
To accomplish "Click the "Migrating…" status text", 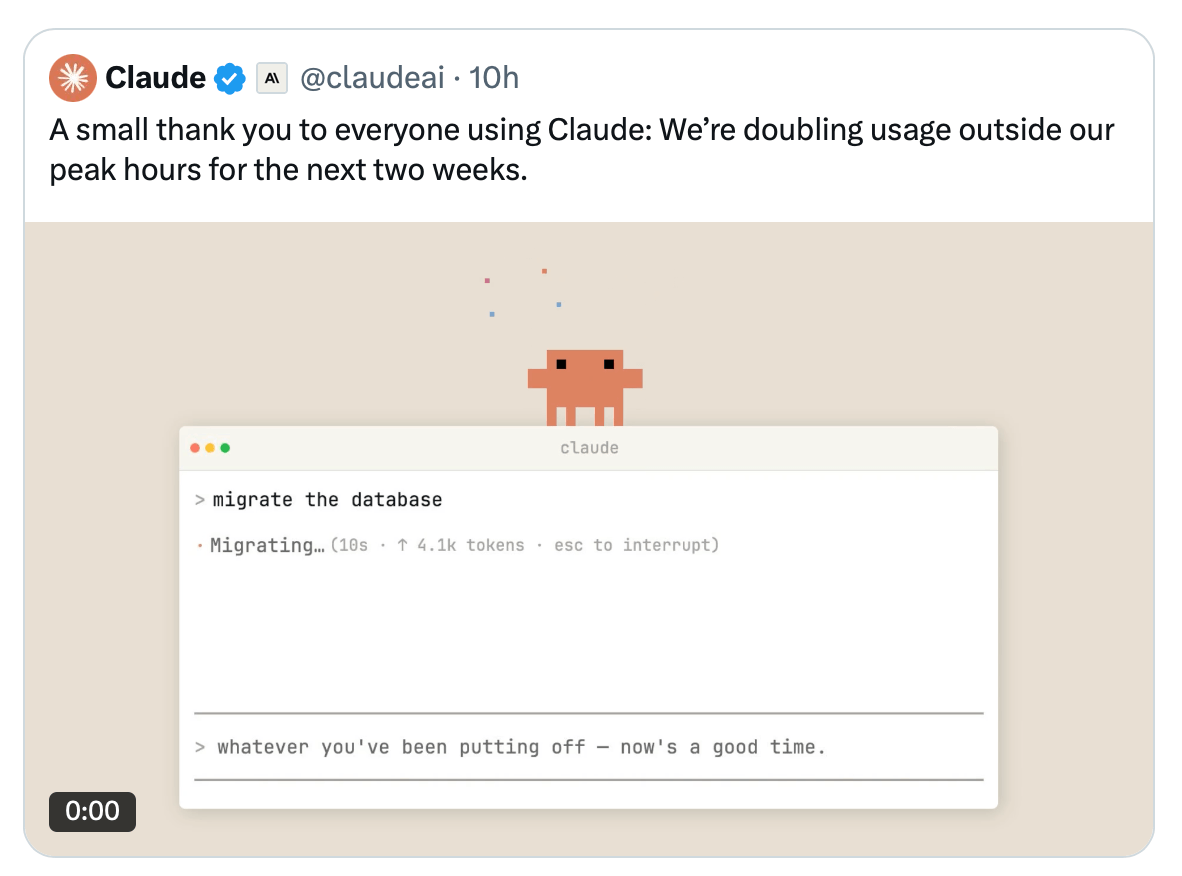I will pos(267,545).
